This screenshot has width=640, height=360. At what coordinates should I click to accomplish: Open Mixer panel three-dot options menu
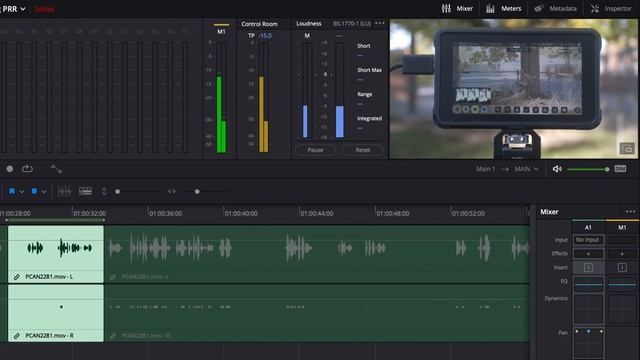tap(630, 211)
